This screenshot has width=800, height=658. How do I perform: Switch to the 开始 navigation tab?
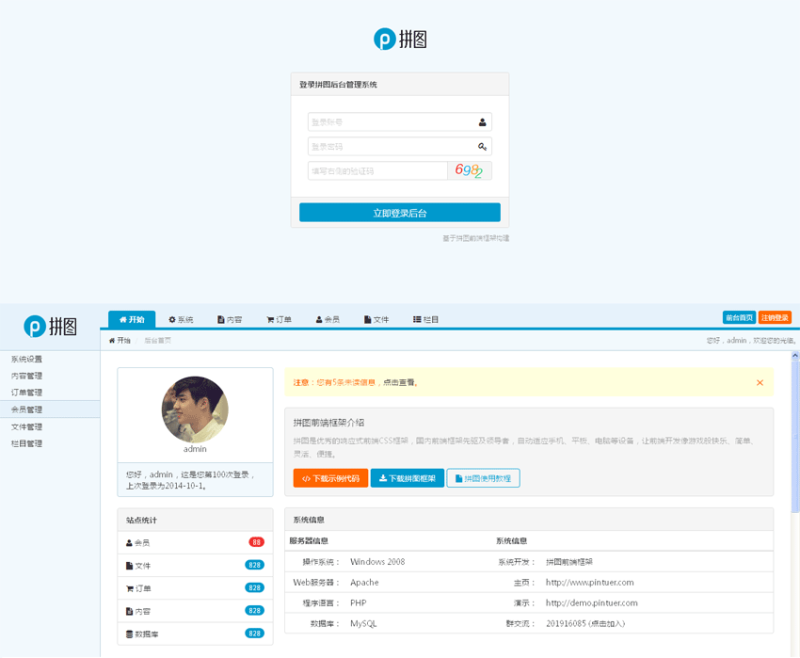click(133, 319)
